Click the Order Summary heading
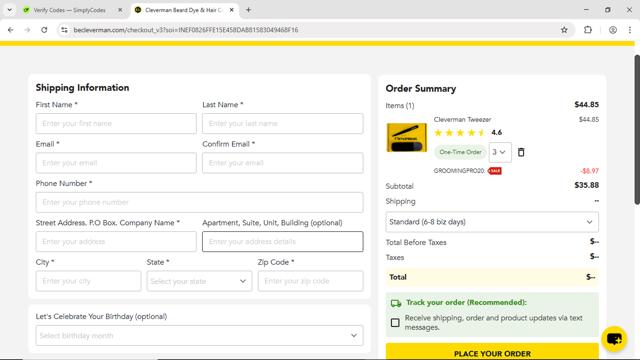The image size is (640, 360). coord(421,89)
